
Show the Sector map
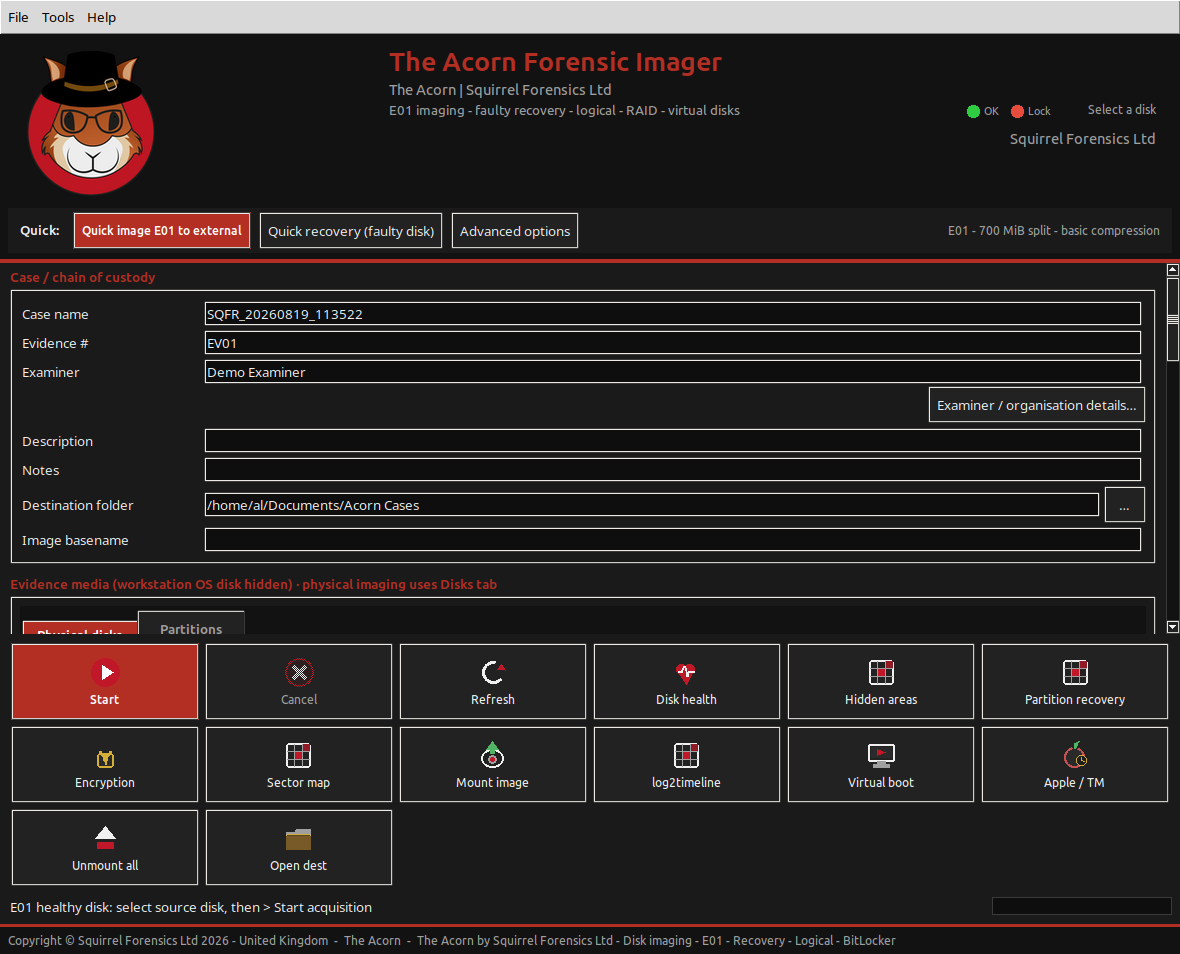click(299, 764)
